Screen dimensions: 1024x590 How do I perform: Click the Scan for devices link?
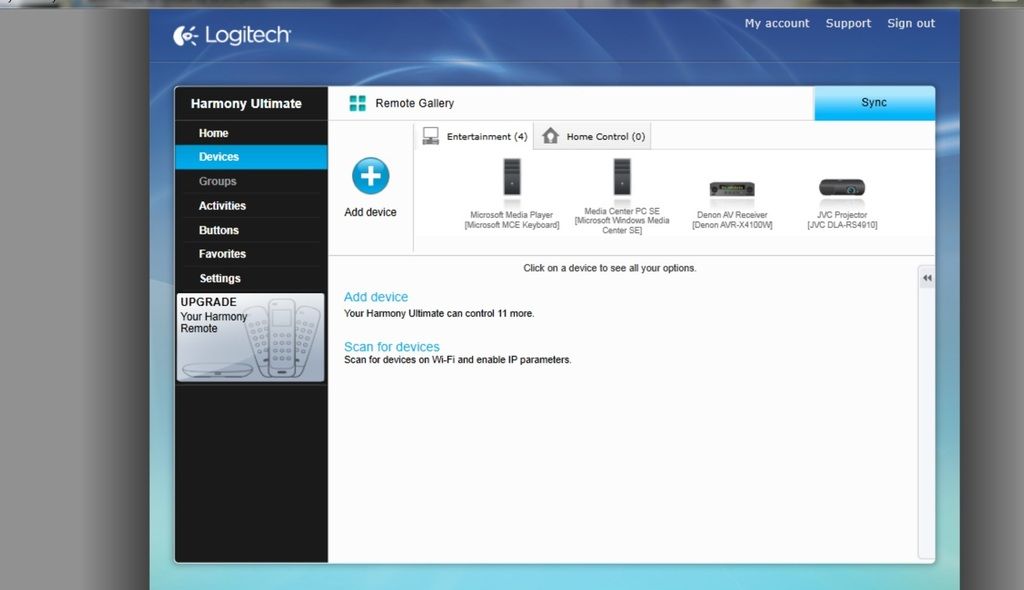392,346
